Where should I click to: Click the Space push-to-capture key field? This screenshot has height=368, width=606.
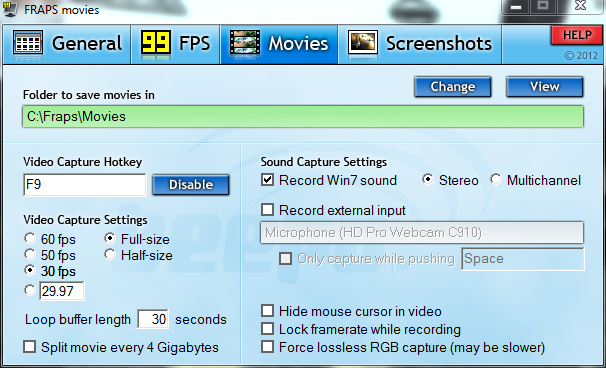[x=523, y=259]
